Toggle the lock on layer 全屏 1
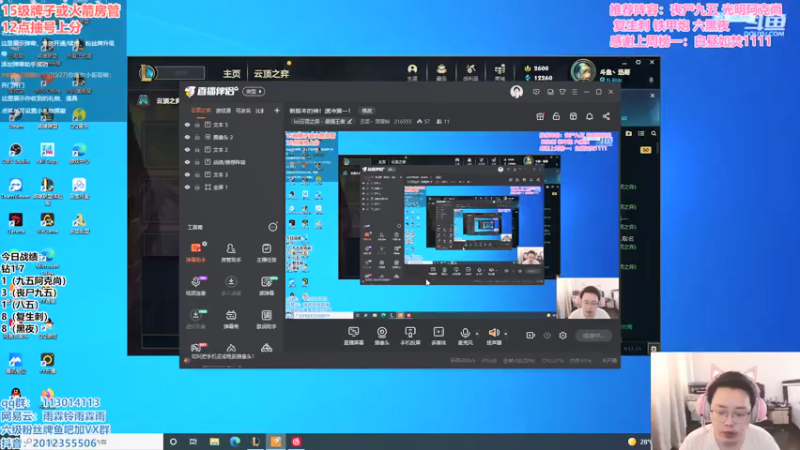 coord(197,187)
